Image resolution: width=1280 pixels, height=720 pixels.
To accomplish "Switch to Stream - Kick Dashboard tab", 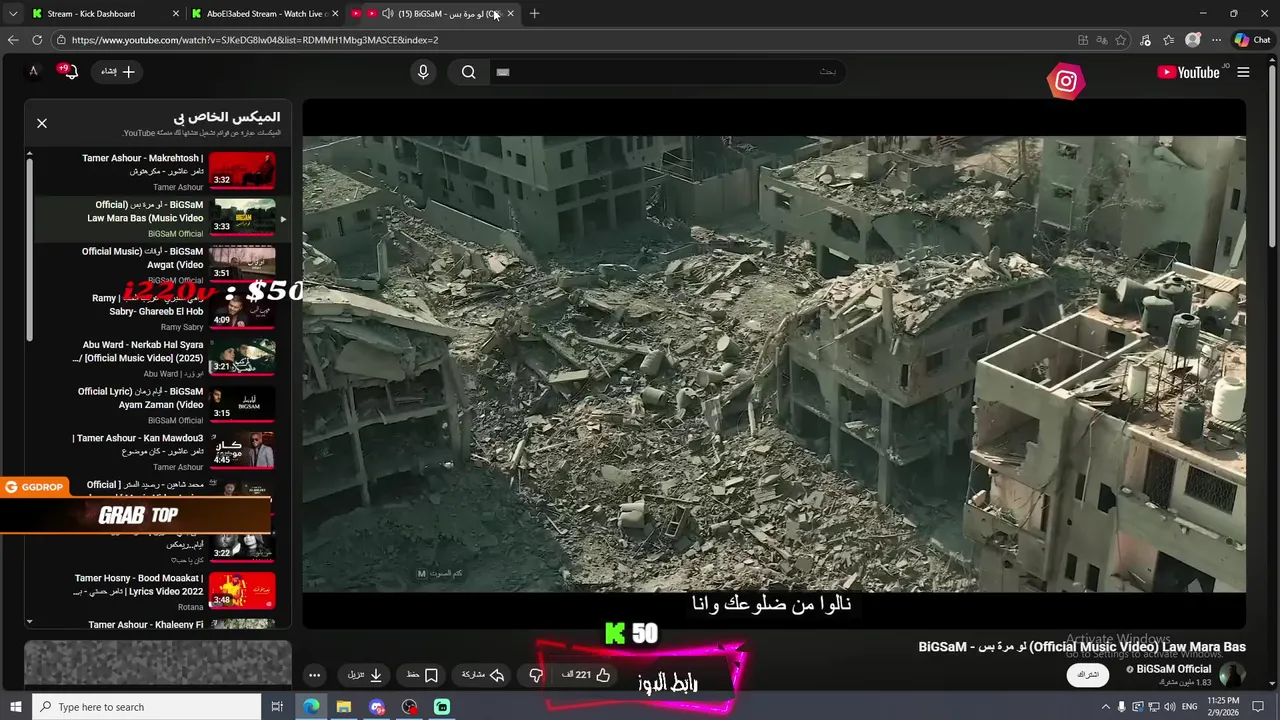I will point(105,14).
